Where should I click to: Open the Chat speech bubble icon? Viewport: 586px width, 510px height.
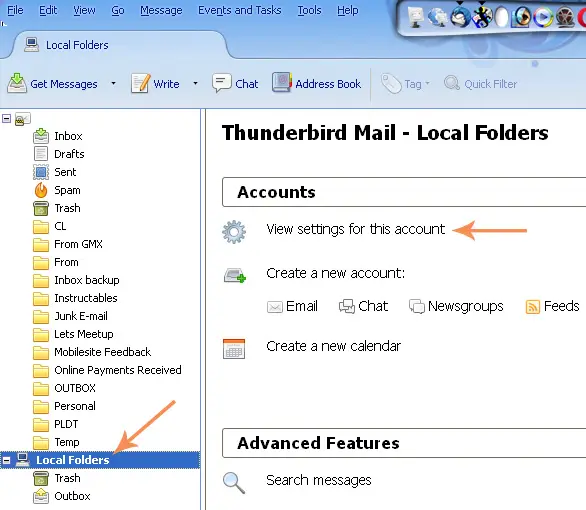pos(222,83)
